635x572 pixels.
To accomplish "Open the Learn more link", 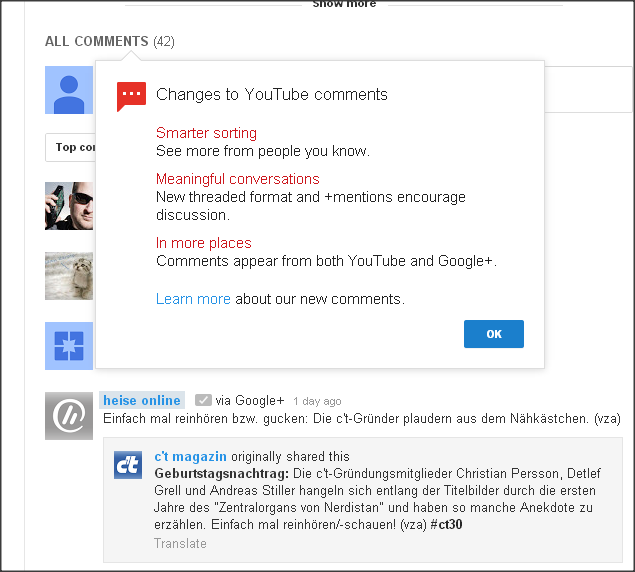I will (x=193, y=299).
